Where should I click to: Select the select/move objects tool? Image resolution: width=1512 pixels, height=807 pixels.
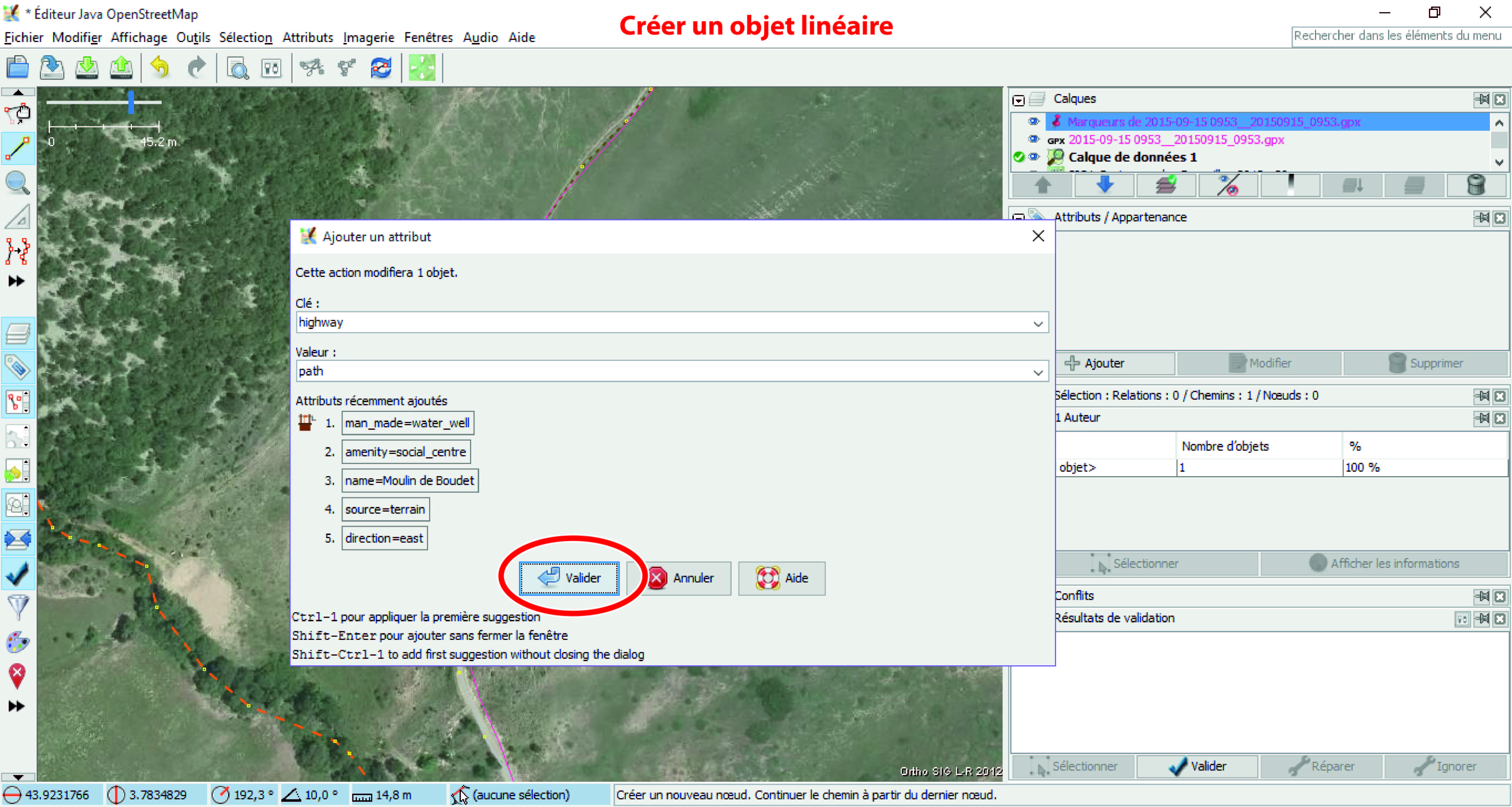tap(18, 113)
